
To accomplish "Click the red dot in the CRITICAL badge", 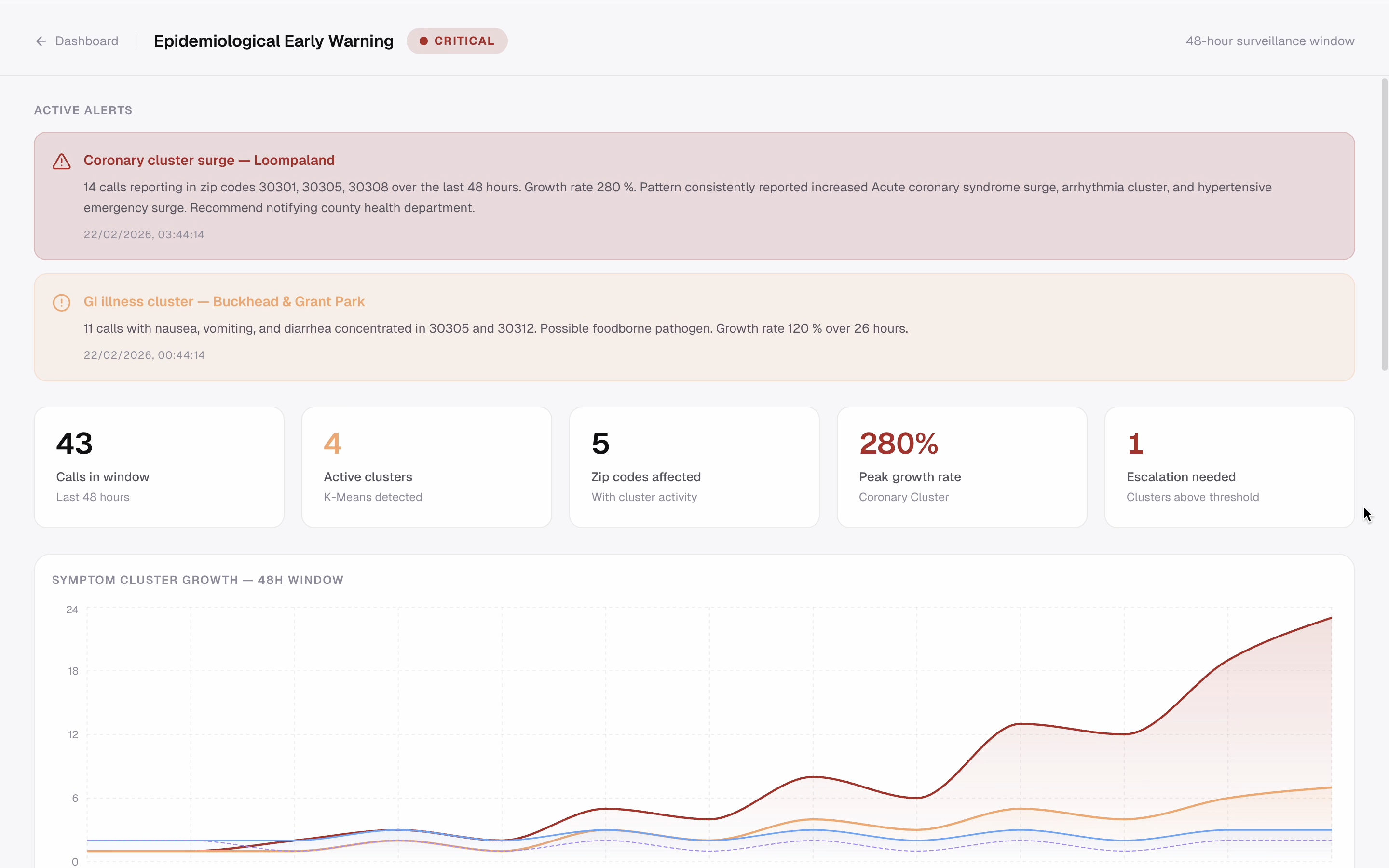I will click(423, 41).
